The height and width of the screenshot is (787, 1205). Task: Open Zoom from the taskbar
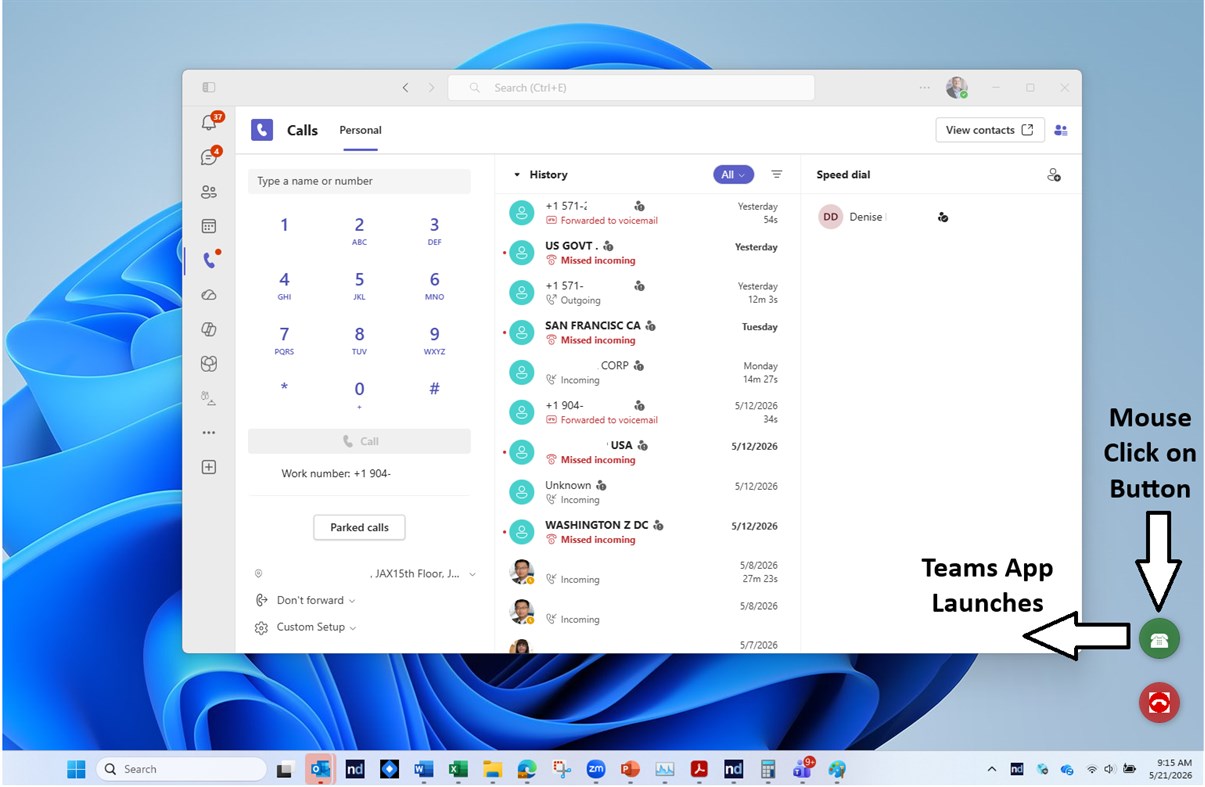tap(596, 769)
